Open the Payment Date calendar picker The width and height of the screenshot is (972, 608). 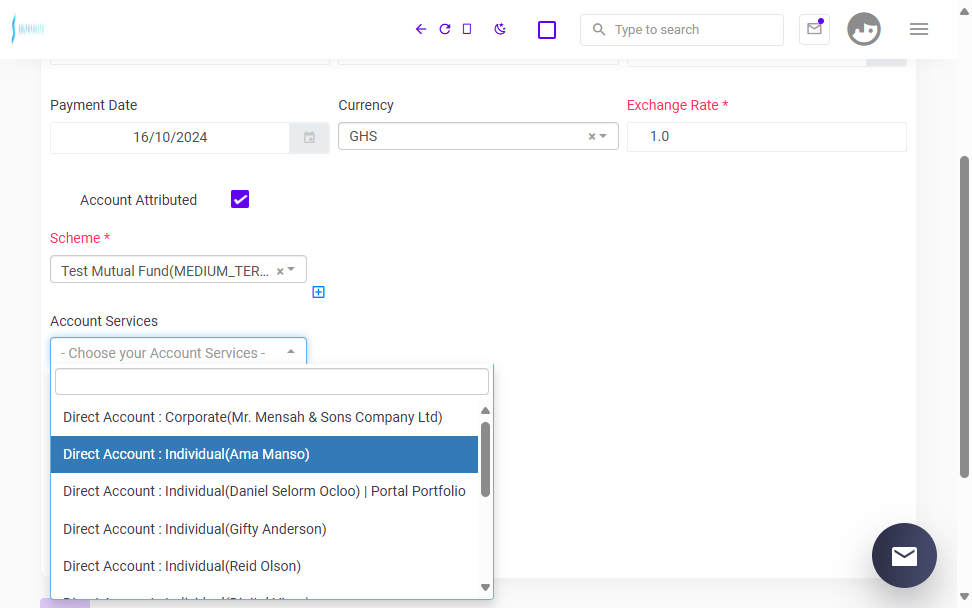click(x=309, y=138)
